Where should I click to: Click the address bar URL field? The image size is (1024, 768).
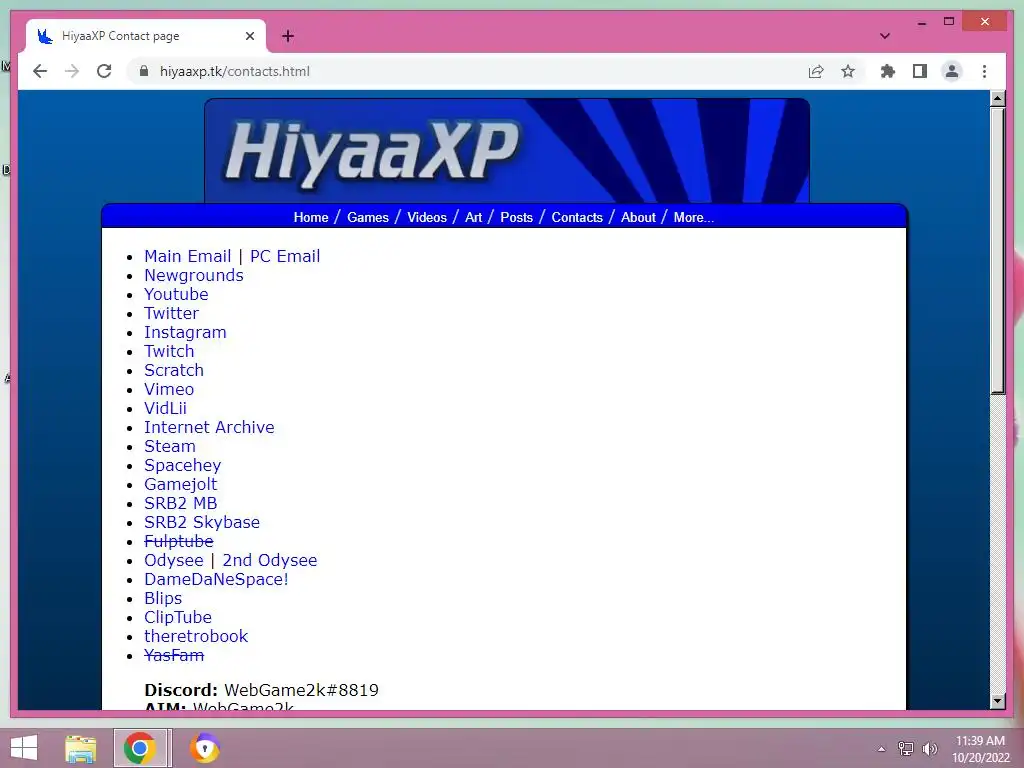[x=470, y=71]
